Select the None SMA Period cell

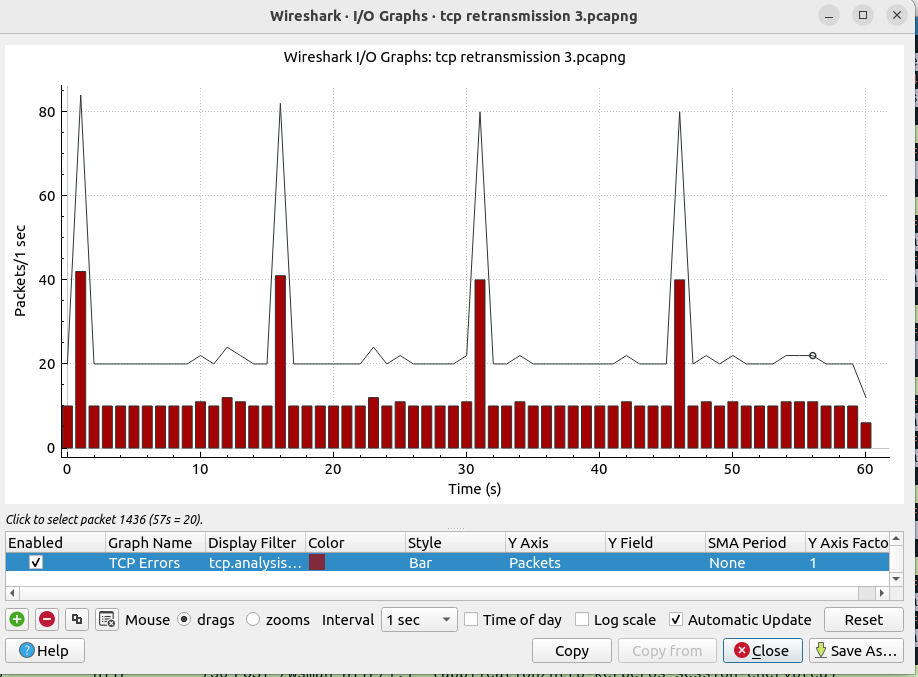tap(754, 563)
